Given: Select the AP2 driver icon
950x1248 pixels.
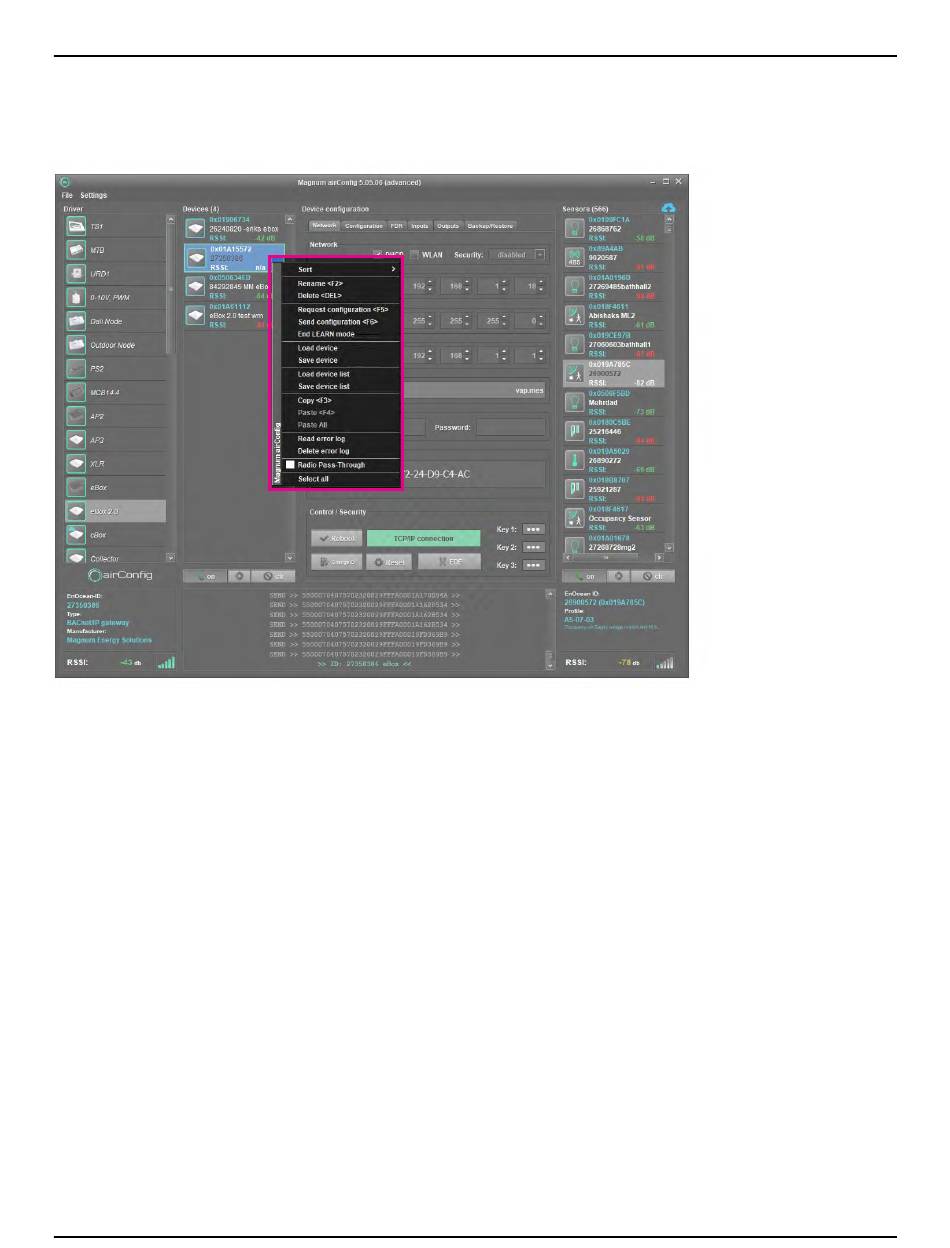Looking at the screenshot, I should click(77, 416).
